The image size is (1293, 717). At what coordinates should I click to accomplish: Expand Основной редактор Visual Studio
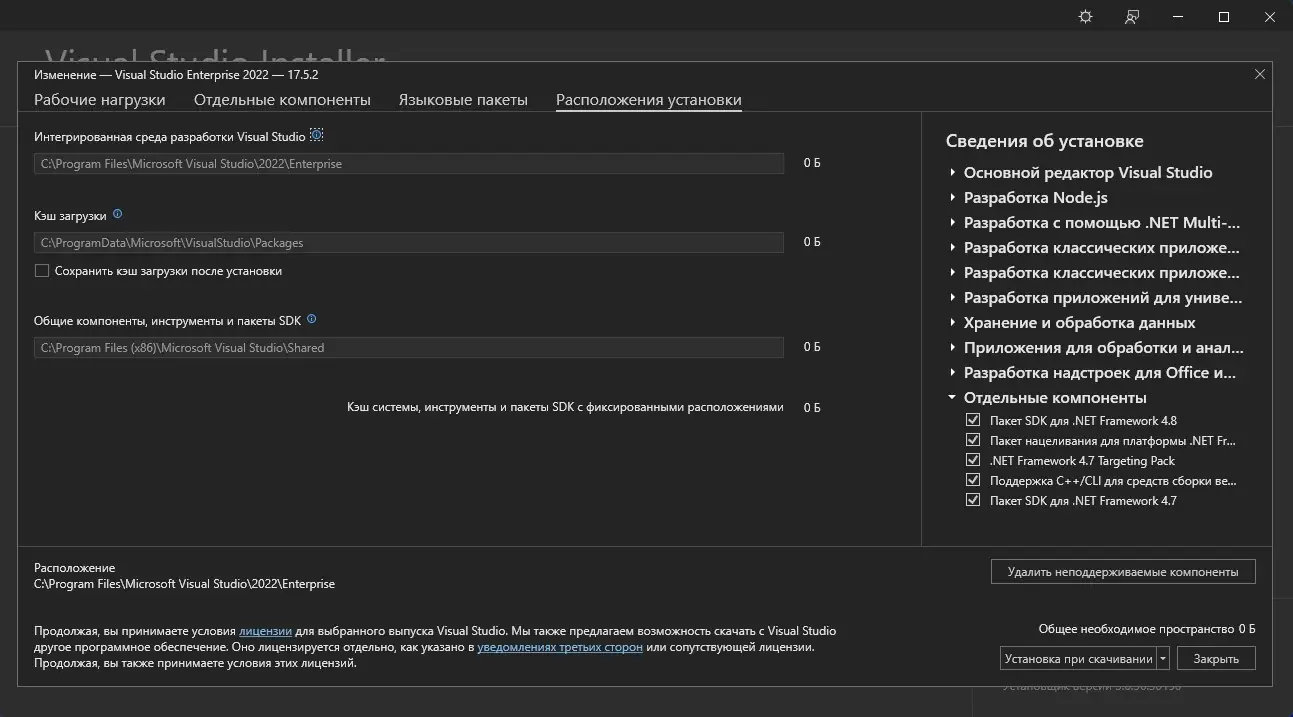[951, 172]
